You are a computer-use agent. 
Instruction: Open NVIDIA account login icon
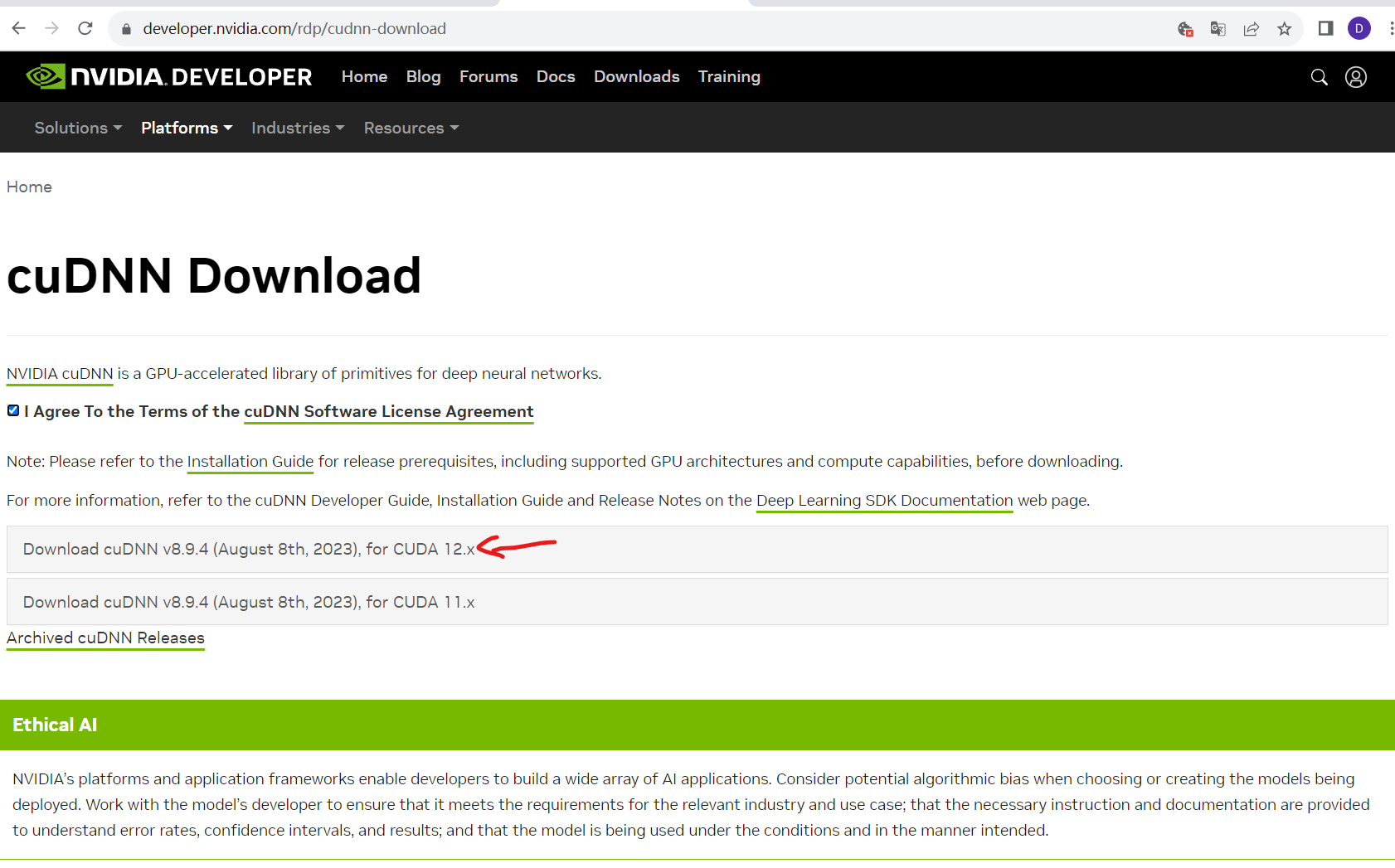point(1356,77)
